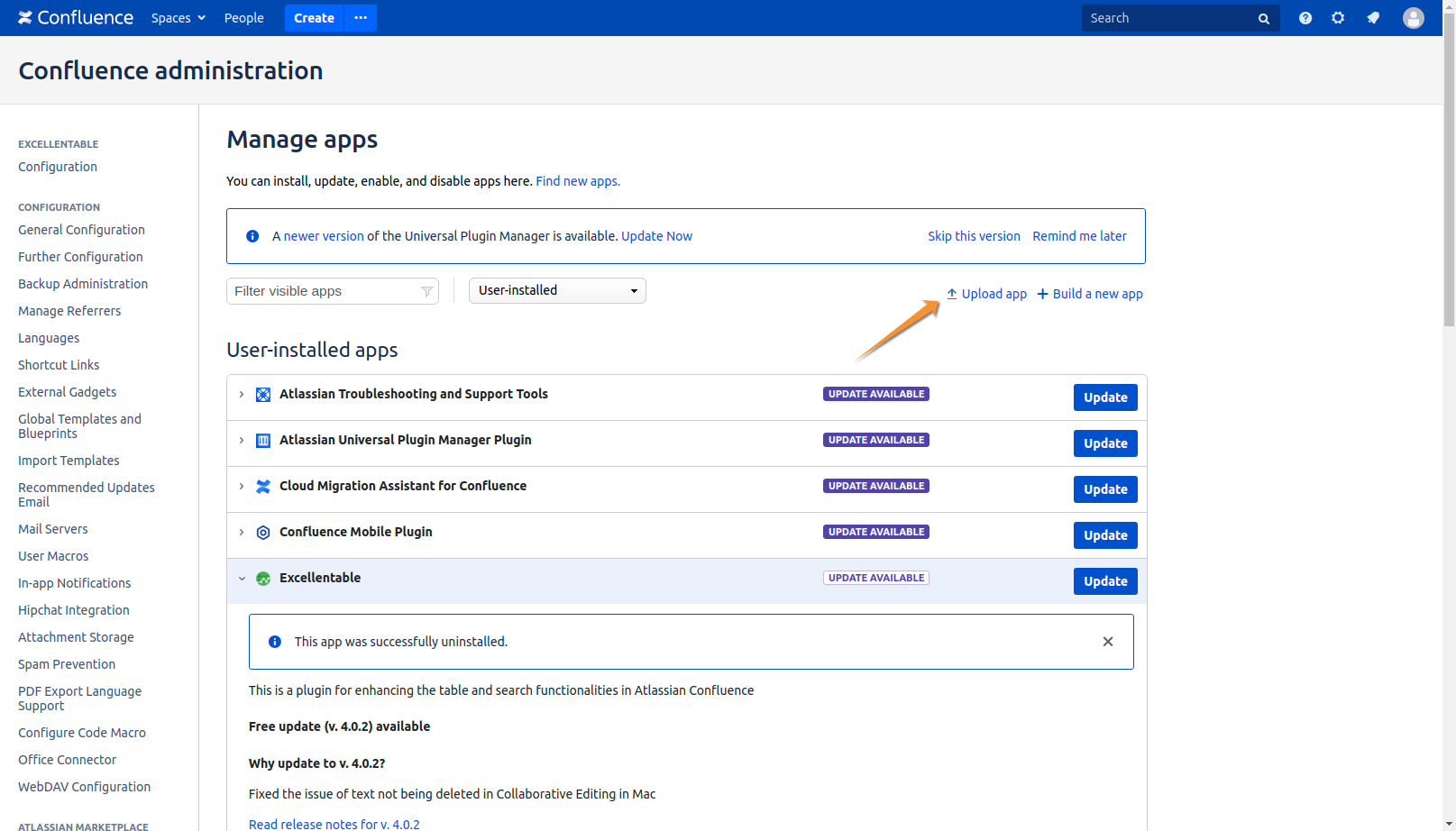Click the Upload app link
This screenshot has height=831, width=1456.
(x=986, y=294)
